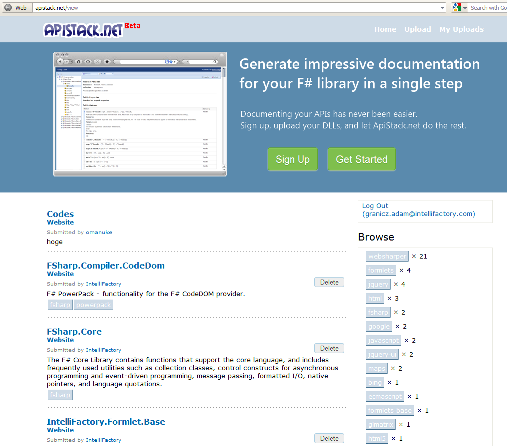
Task: Open the FSharp.Core title link
Action: point(74,332)
